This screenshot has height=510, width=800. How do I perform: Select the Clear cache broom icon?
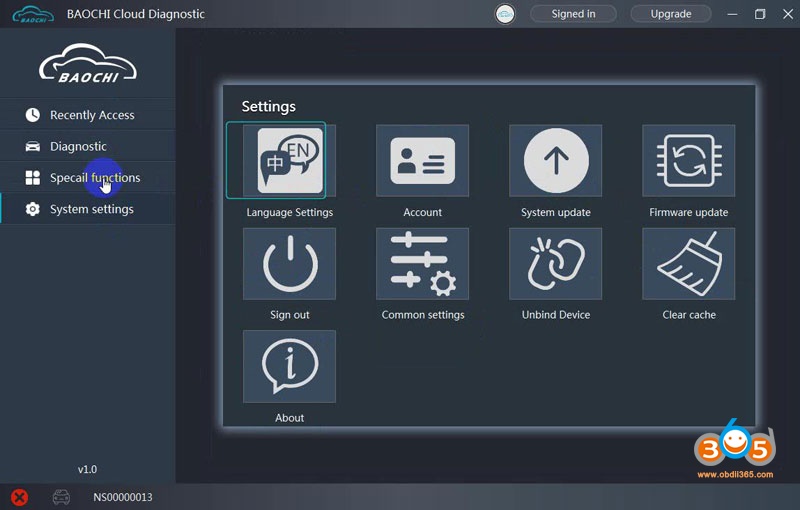pos(689,264)
